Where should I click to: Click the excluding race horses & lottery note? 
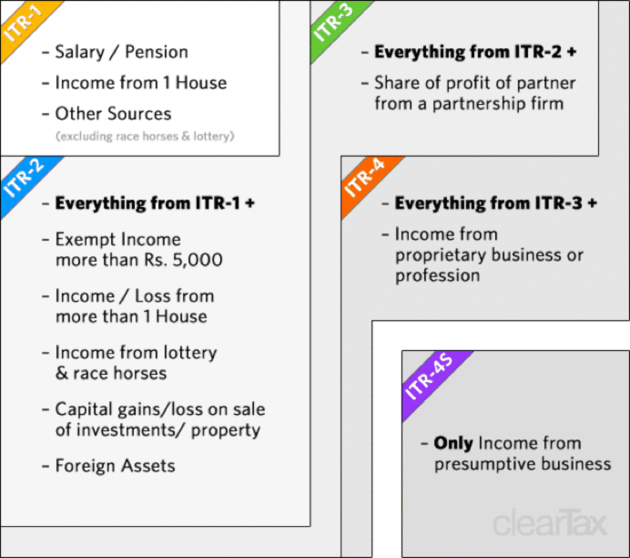pos(145,136)
